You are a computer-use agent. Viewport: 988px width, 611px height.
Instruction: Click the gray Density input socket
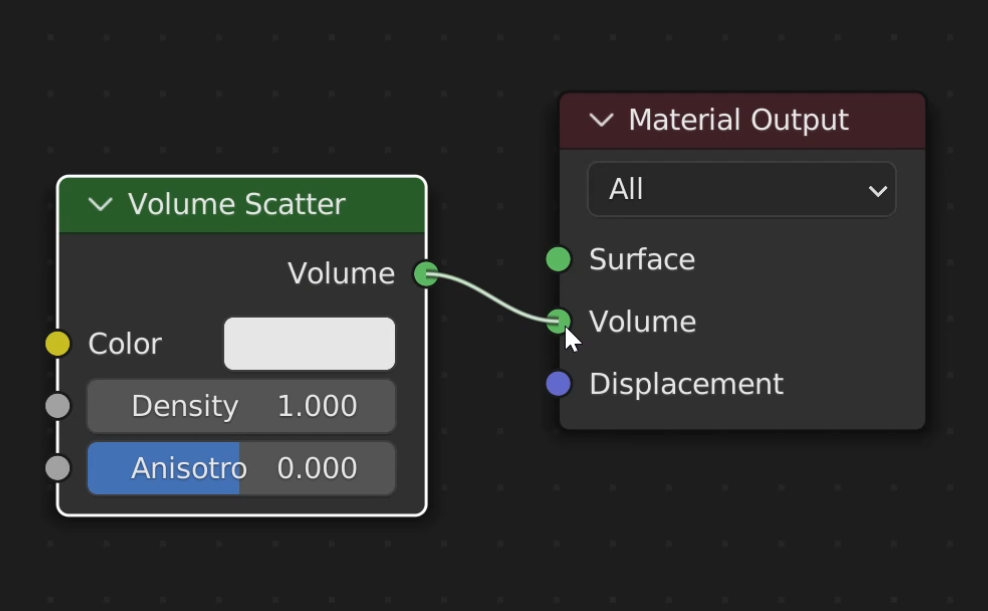click(58, 406)
